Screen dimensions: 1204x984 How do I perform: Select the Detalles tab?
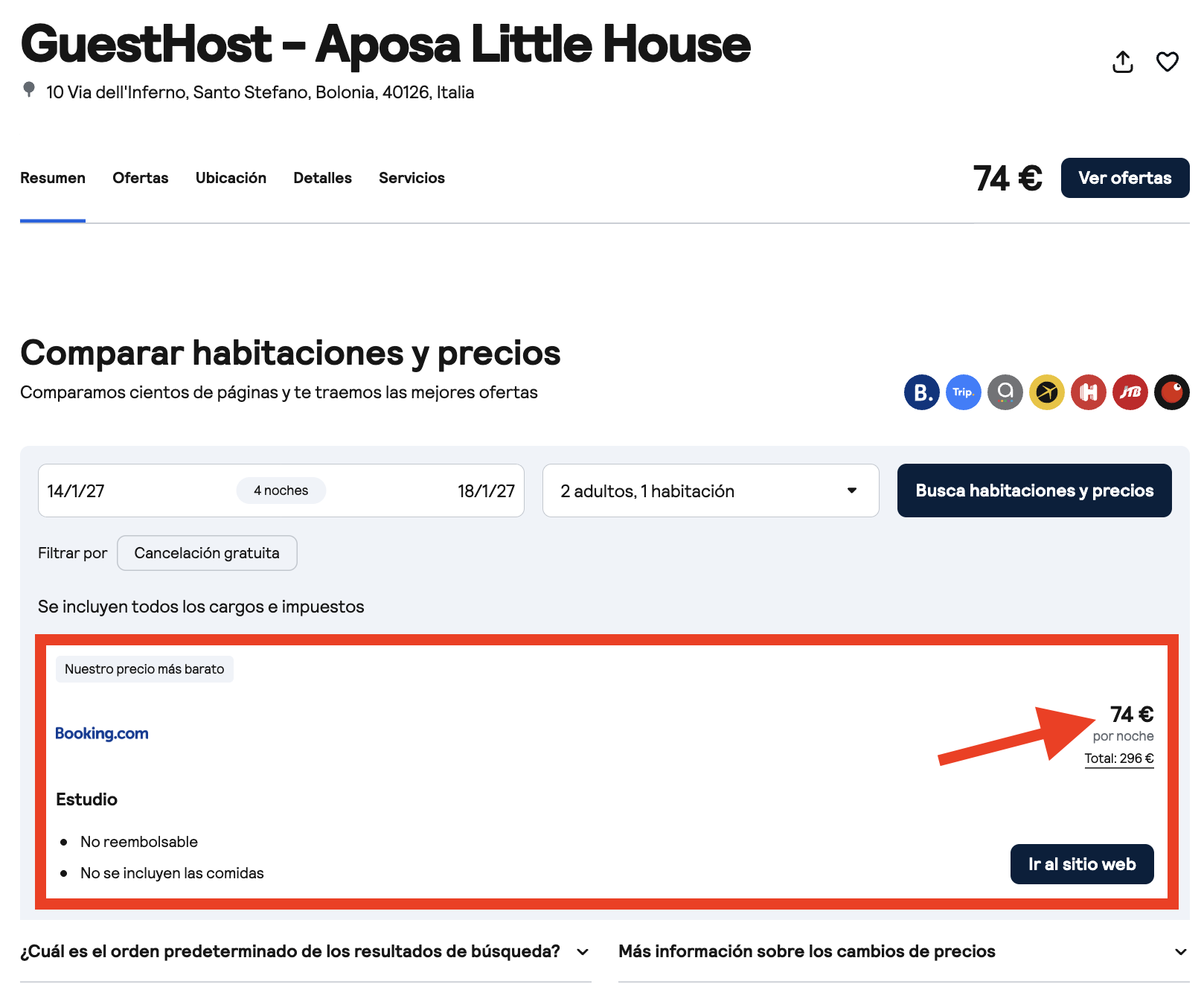click(x=322, y=178)
